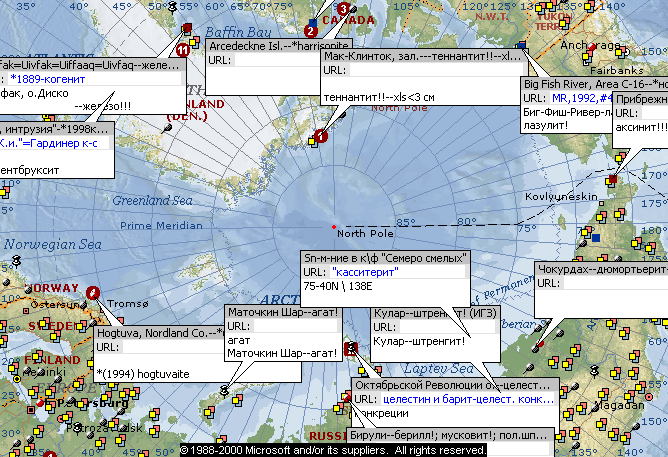This screenshot has width=668, height=457.
Task: Select red circle pin numbered 1
Action: coord(321,136)
